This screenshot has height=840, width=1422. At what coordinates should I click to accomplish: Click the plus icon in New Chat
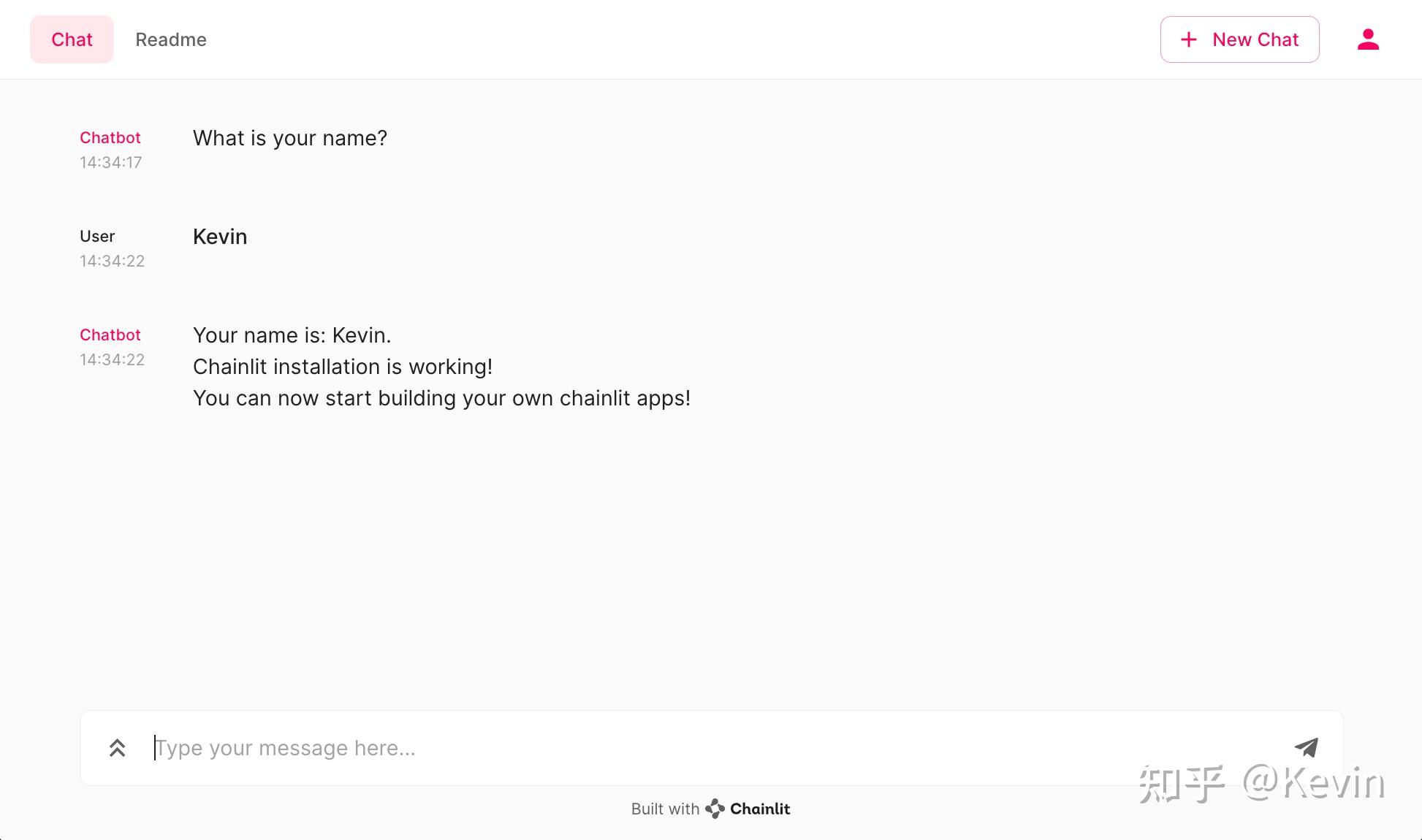pyautogui.click(x=1189, y=39)
